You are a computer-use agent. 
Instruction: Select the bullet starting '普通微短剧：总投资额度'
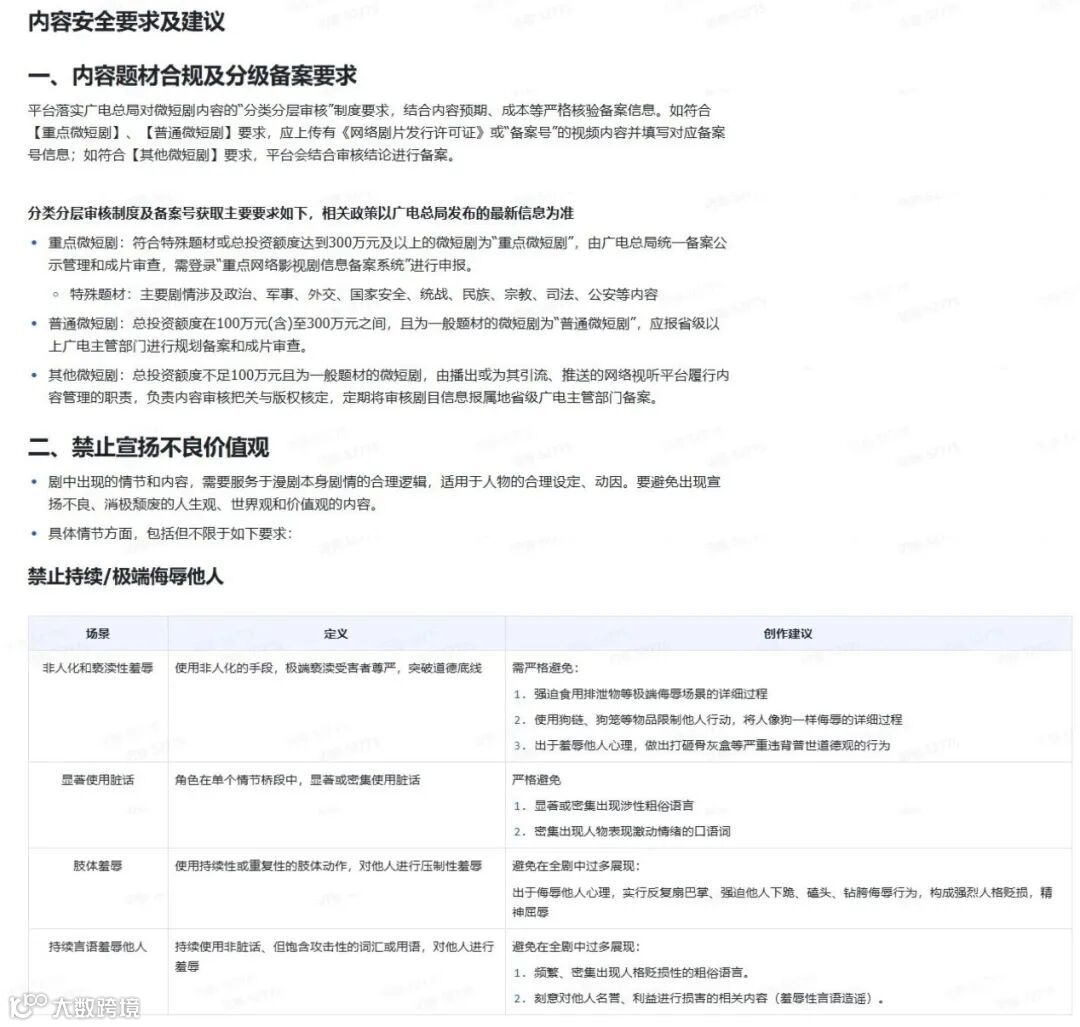click(384, 335)
